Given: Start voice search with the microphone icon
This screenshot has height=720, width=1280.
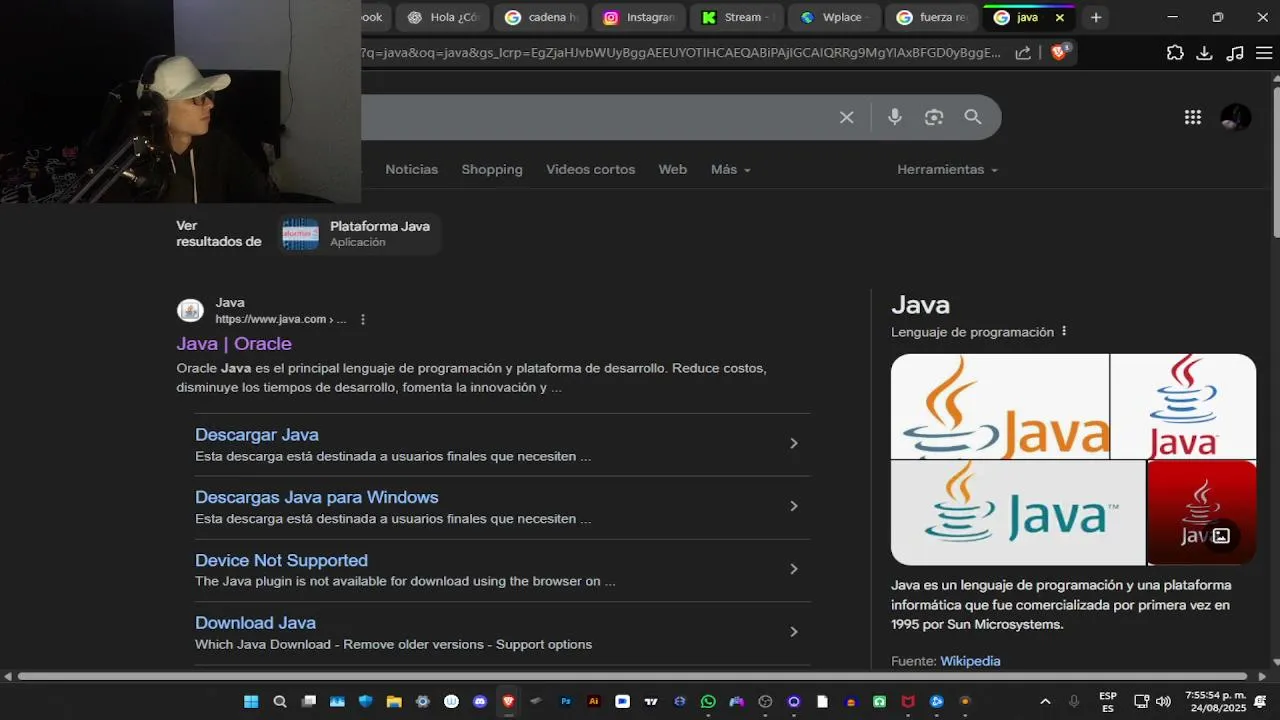Looking at the screenshot, I should (x=894, y=118).
